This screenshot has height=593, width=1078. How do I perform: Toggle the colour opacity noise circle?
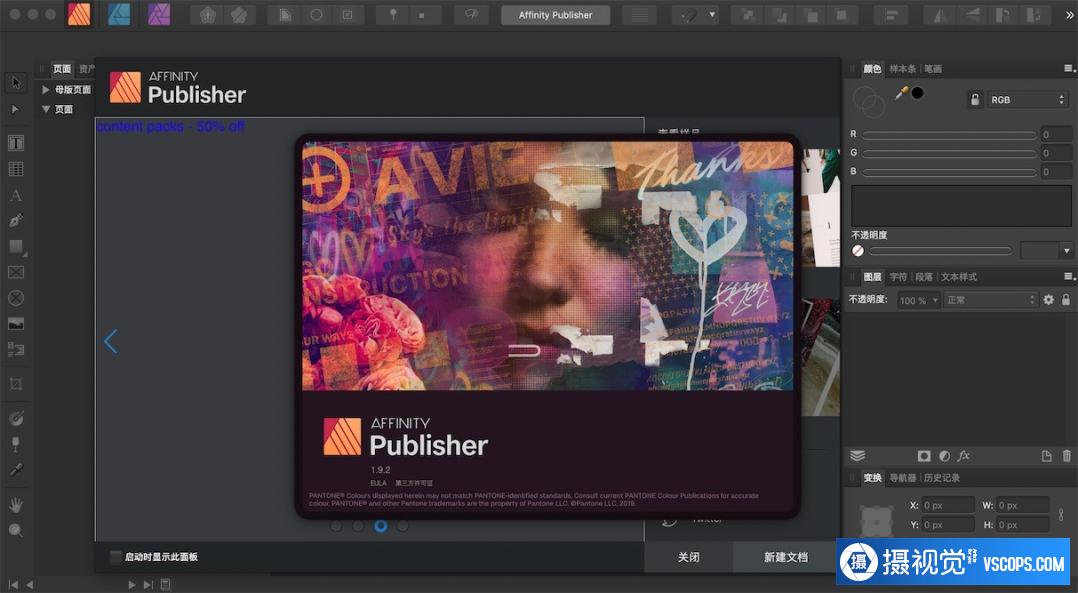pyautogui.click(x=858, y=251)
